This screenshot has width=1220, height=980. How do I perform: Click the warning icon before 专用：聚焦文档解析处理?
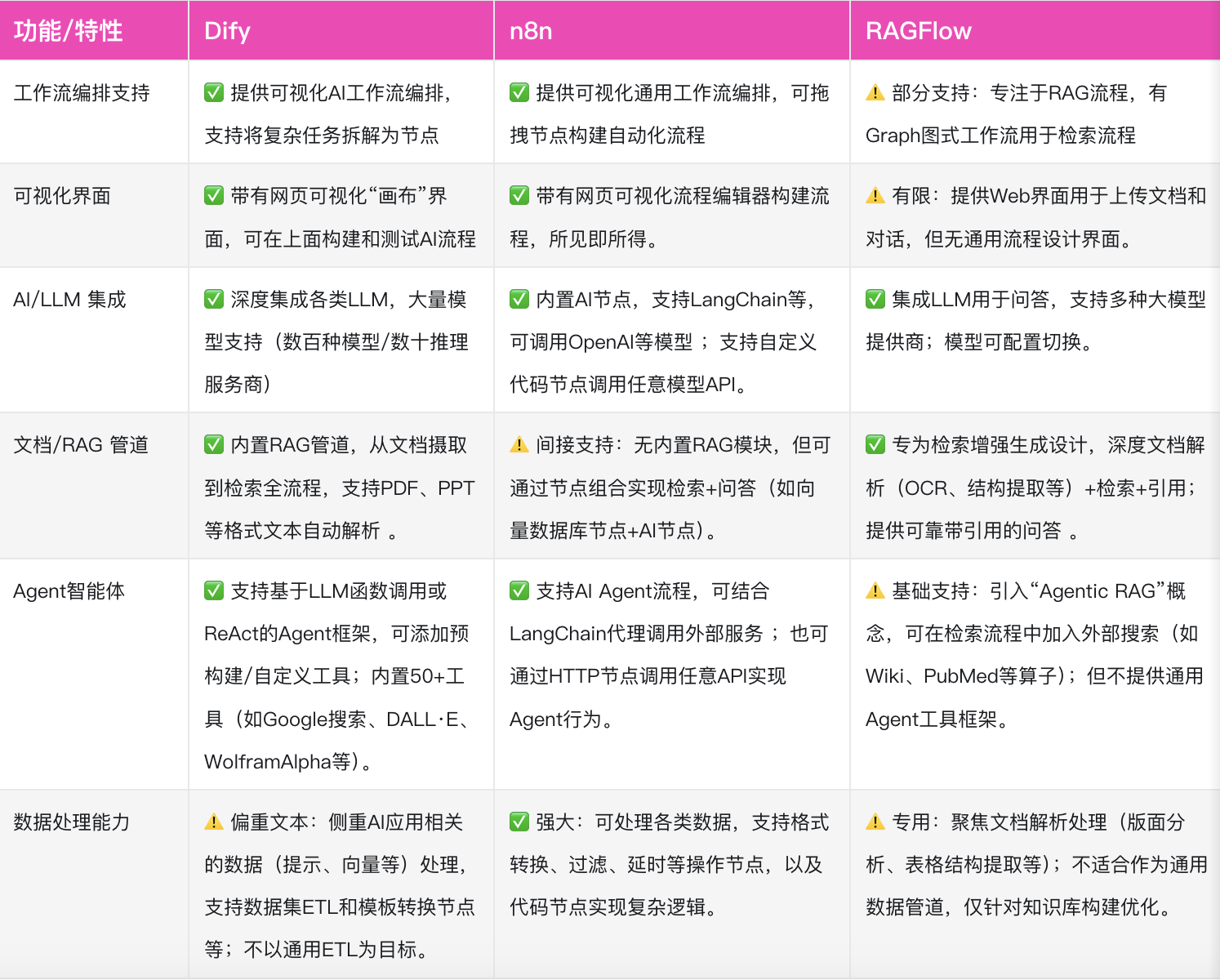click(x=875, y=822)
